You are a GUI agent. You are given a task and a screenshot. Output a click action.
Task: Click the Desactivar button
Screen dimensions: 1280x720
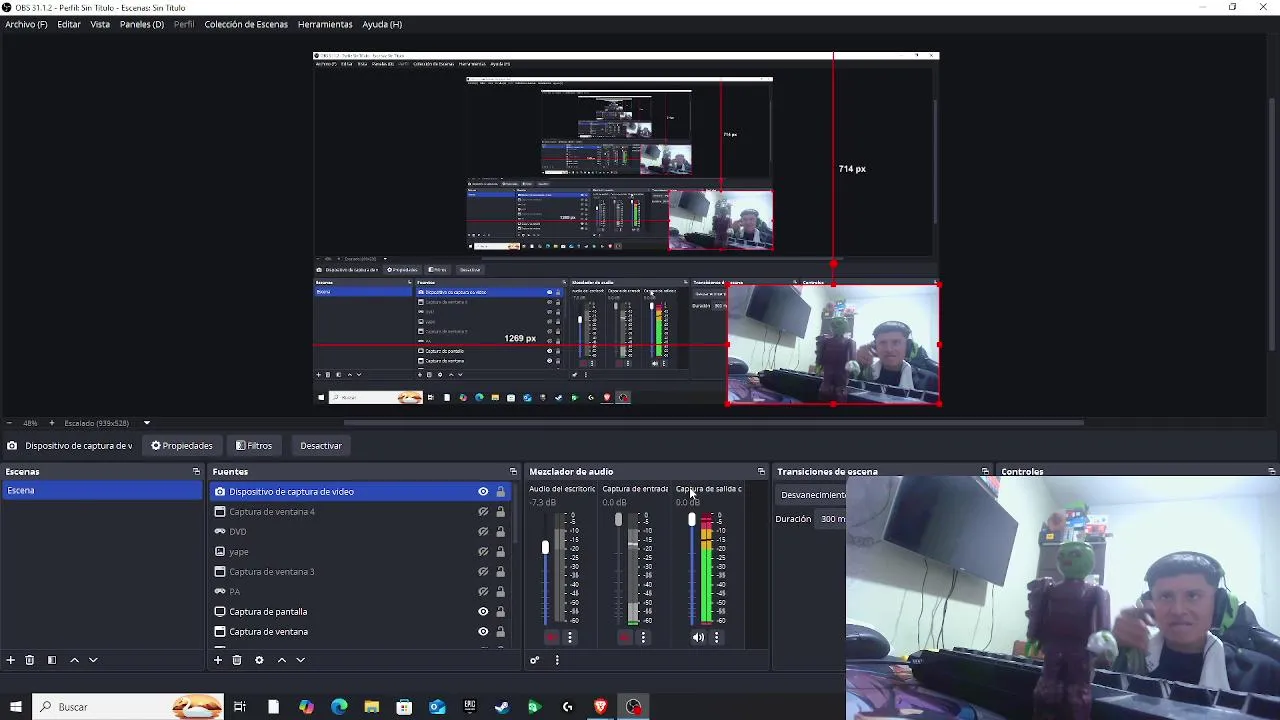pyautogui.click(x=321, y=446)
